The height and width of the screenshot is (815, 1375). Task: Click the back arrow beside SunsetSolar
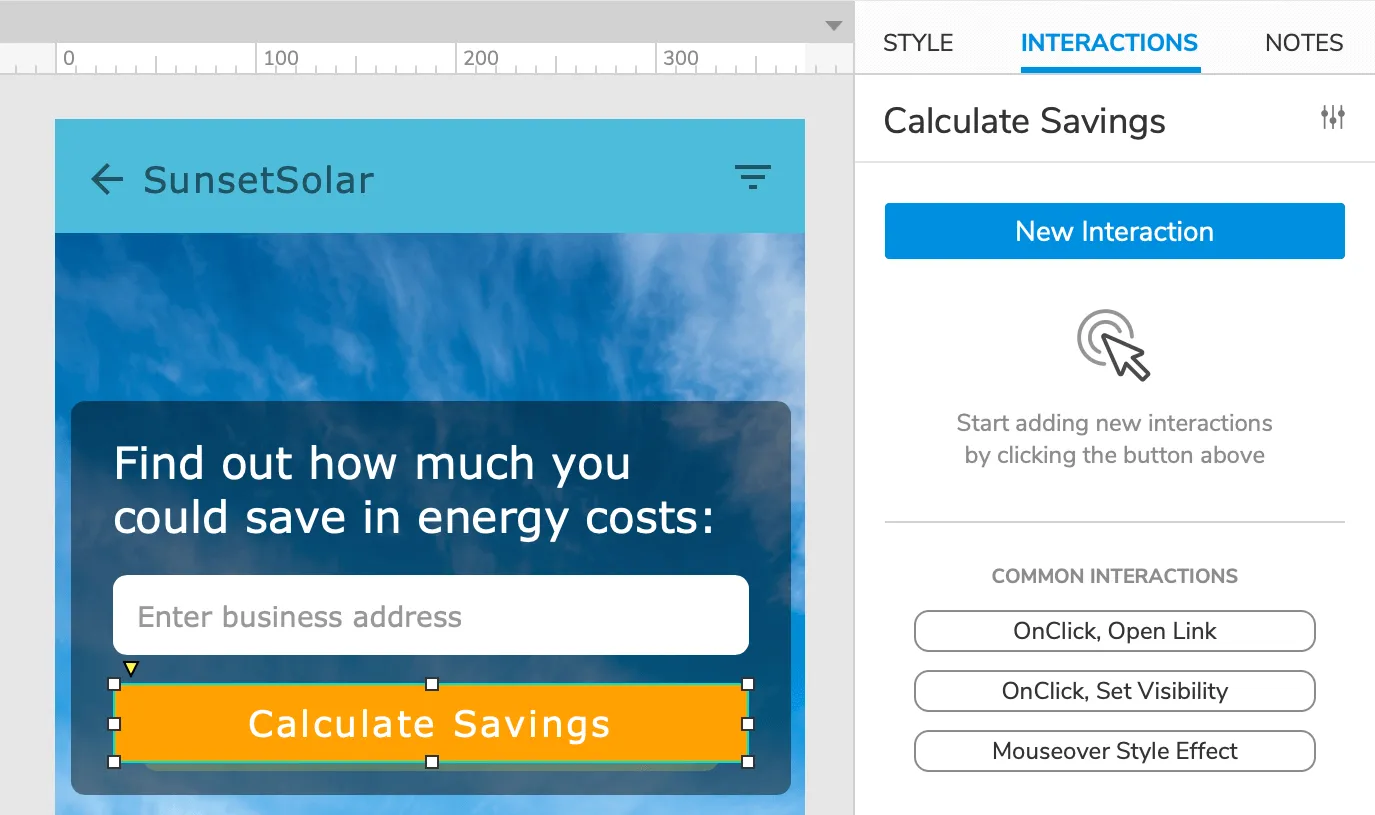107,180
